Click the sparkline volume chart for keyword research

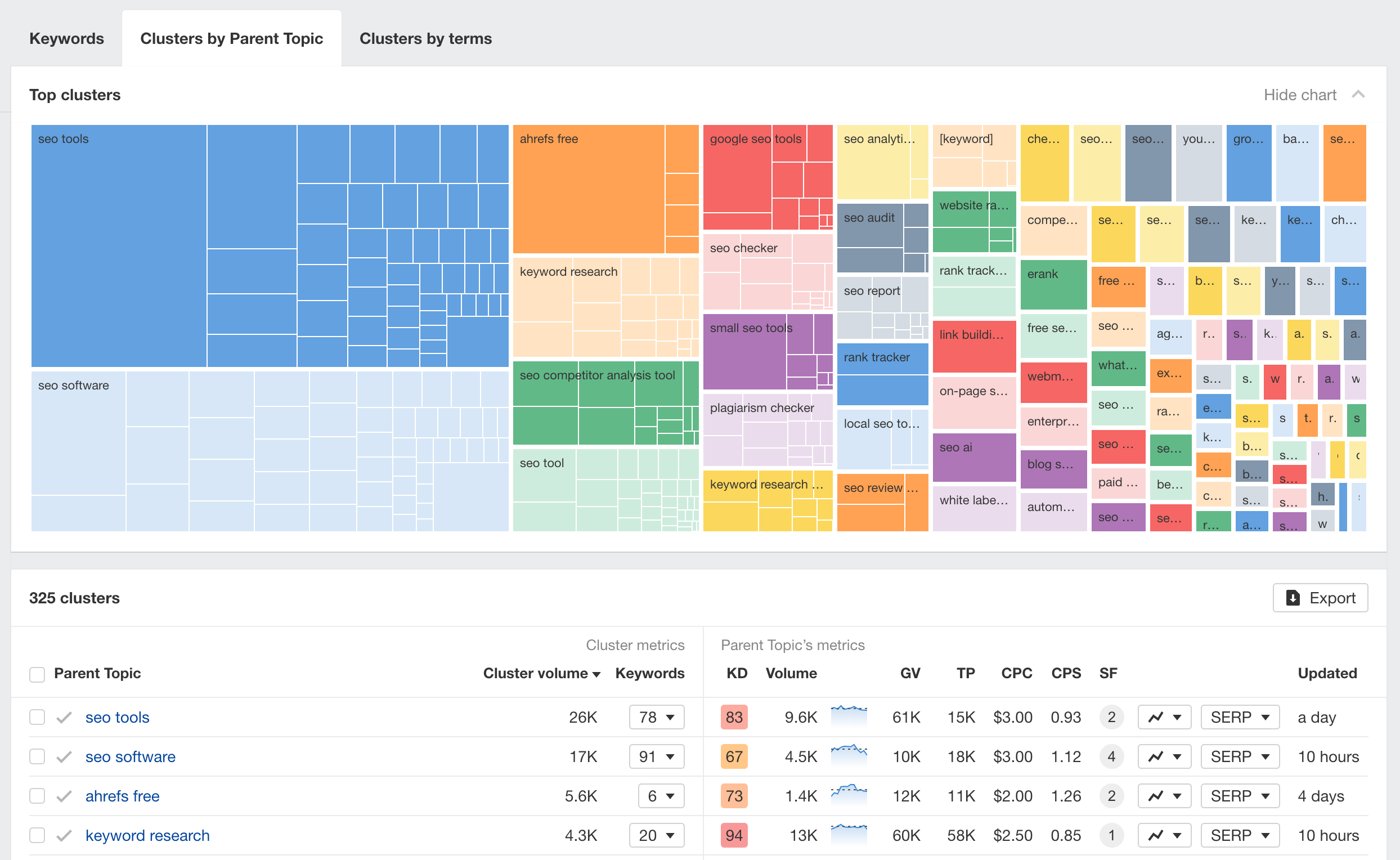tap(849, 835)
